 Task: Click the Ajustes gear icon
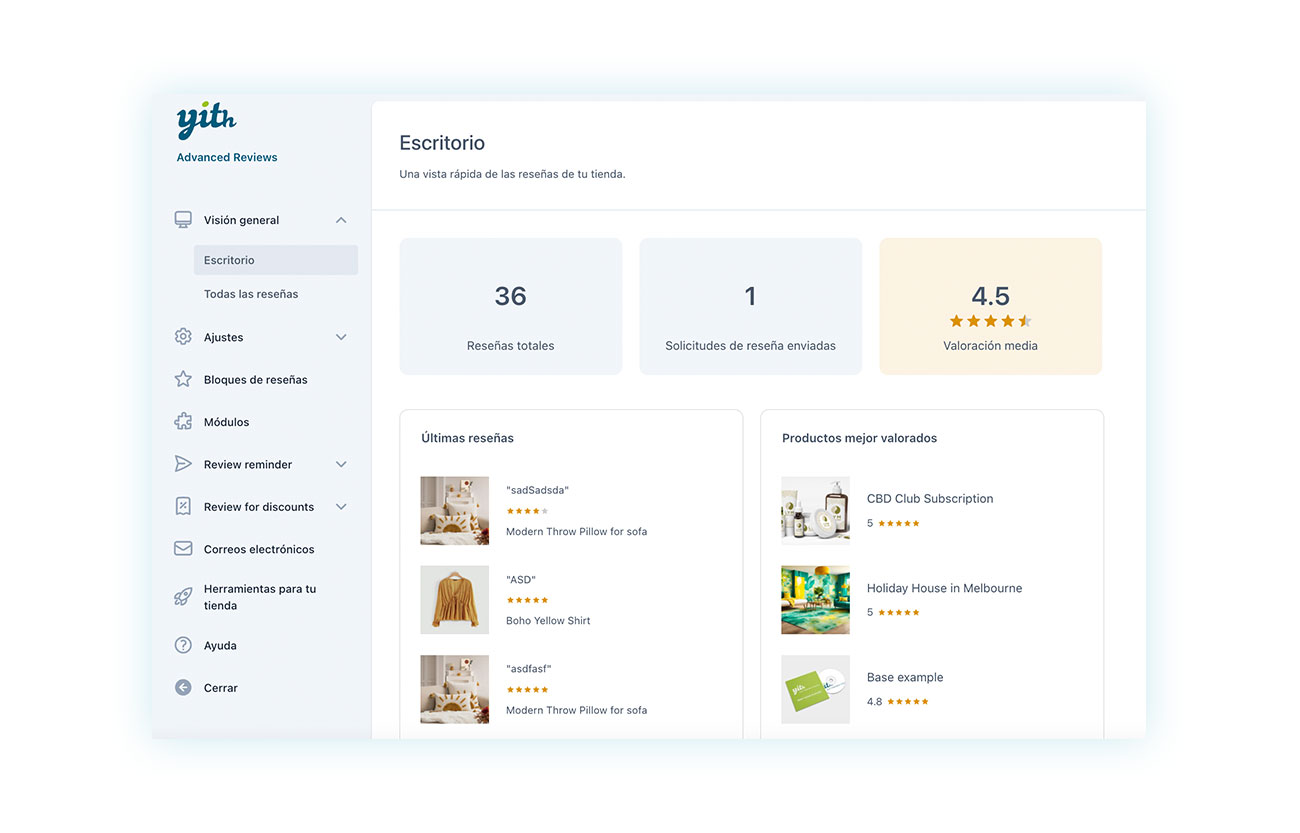click(x=183, y=337)
